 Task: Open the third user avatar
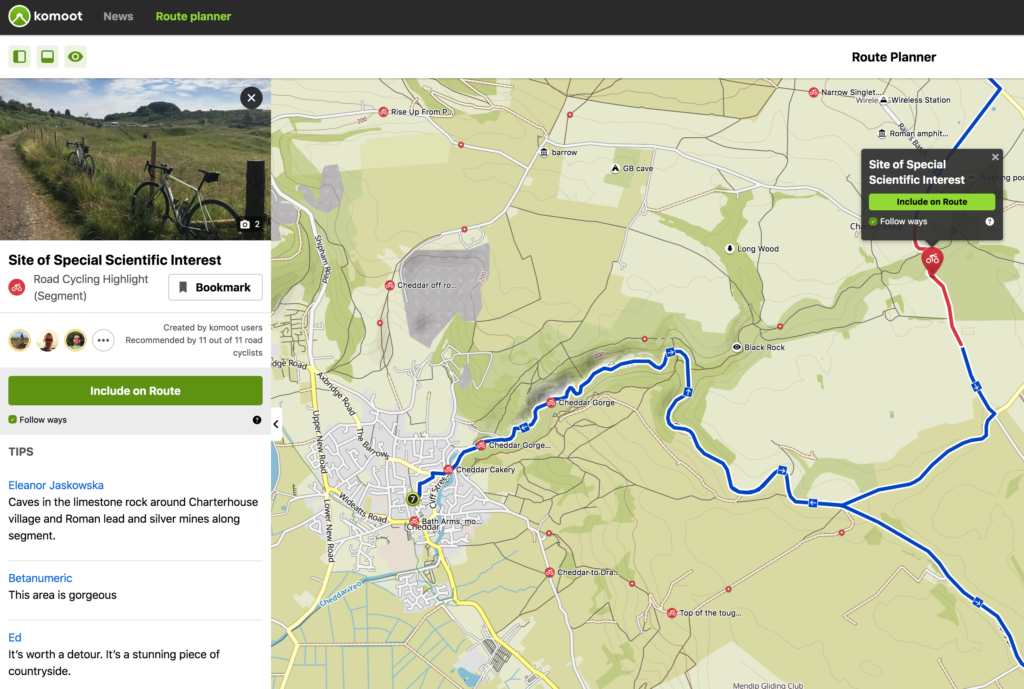pyautogui.click(x=76, y=340)
